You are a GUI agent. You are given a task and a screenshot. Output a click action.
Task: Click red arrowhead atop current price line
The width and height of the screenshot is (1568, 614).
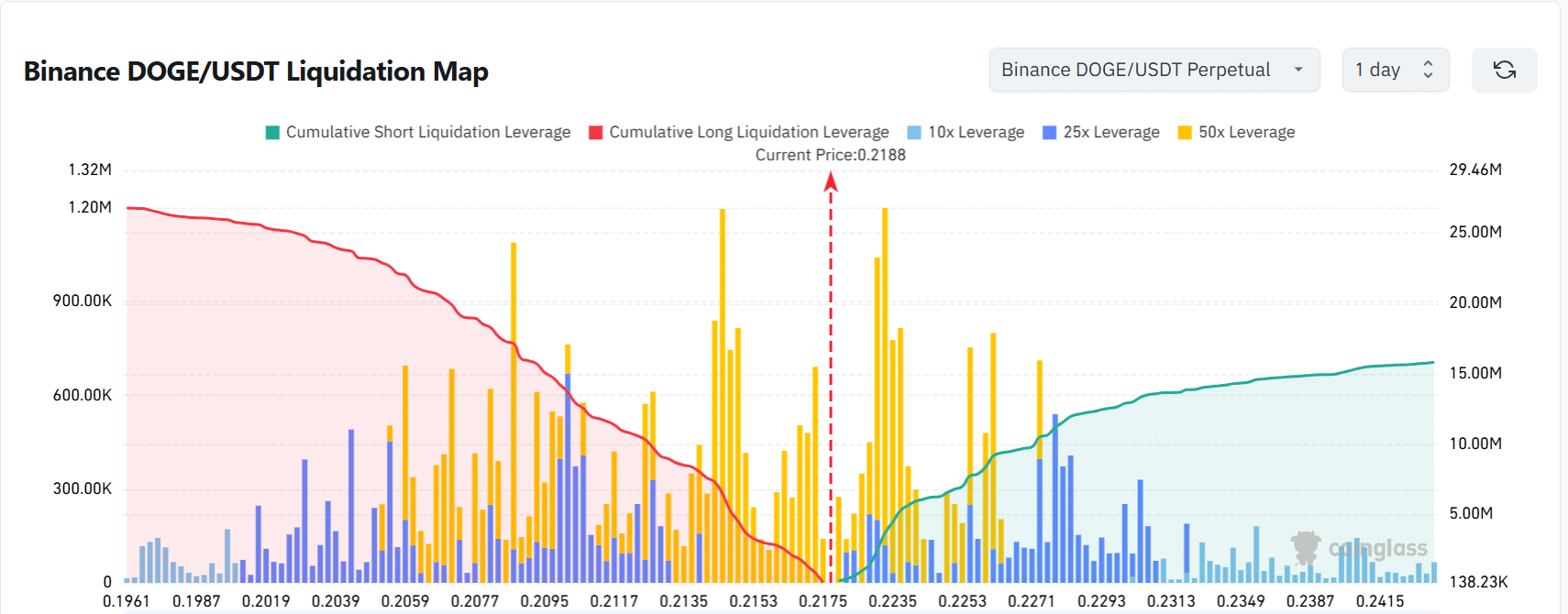click(831, 181)
